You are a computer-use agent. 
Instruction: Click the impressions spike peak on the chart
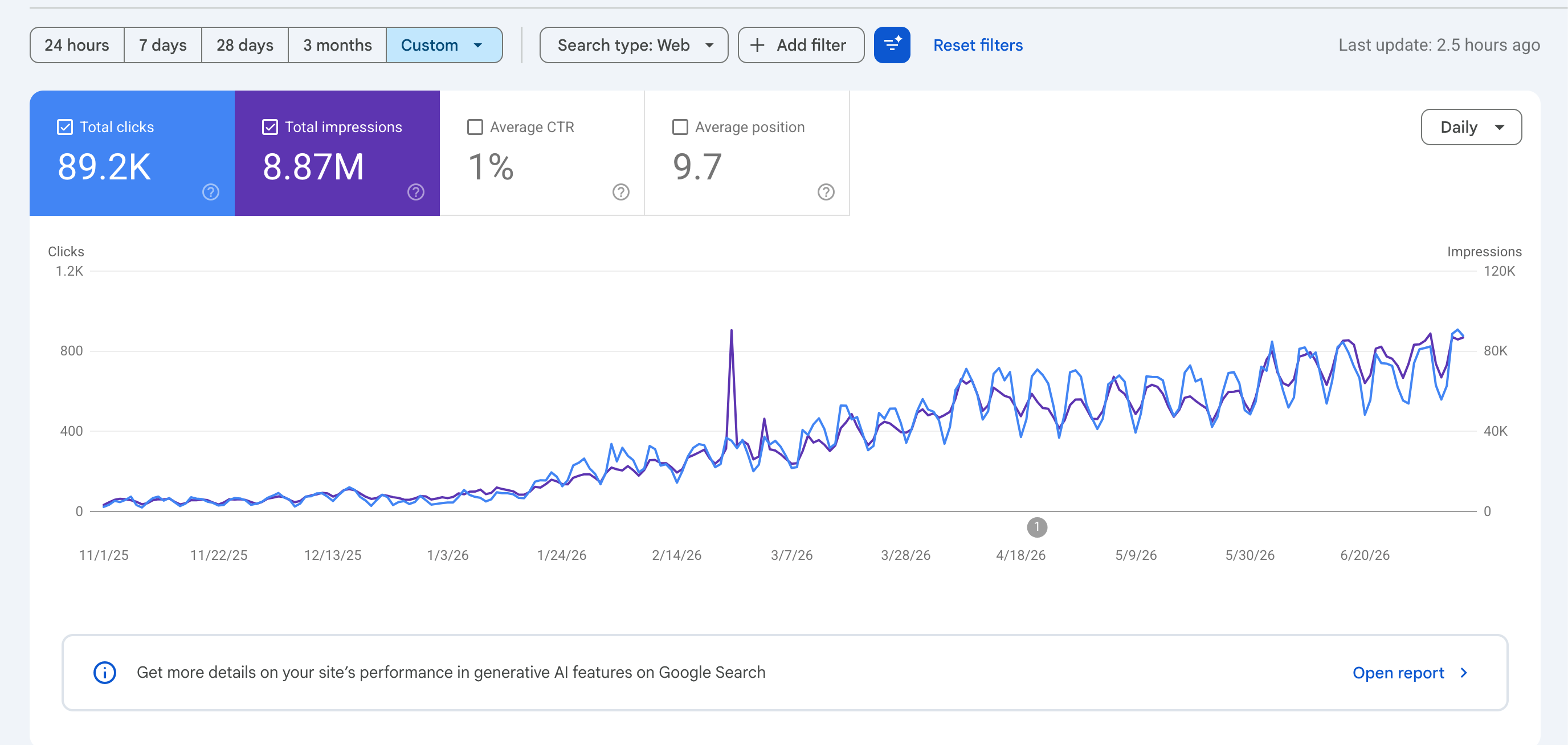coord(731,331)
